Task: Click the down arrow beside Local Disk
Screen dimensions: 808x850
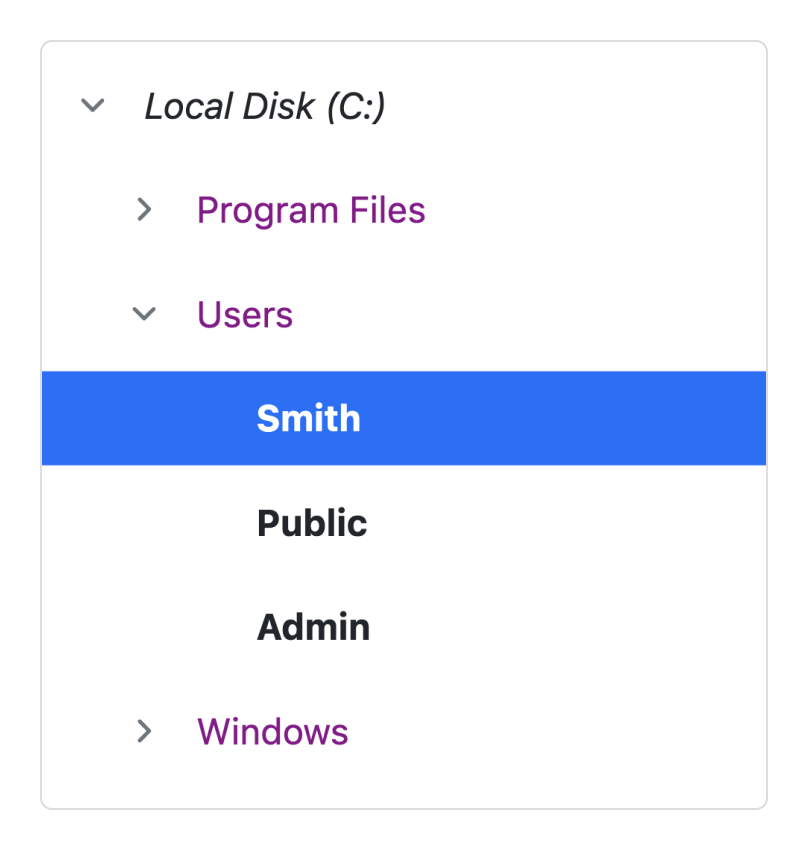Action: click(93, 105)
